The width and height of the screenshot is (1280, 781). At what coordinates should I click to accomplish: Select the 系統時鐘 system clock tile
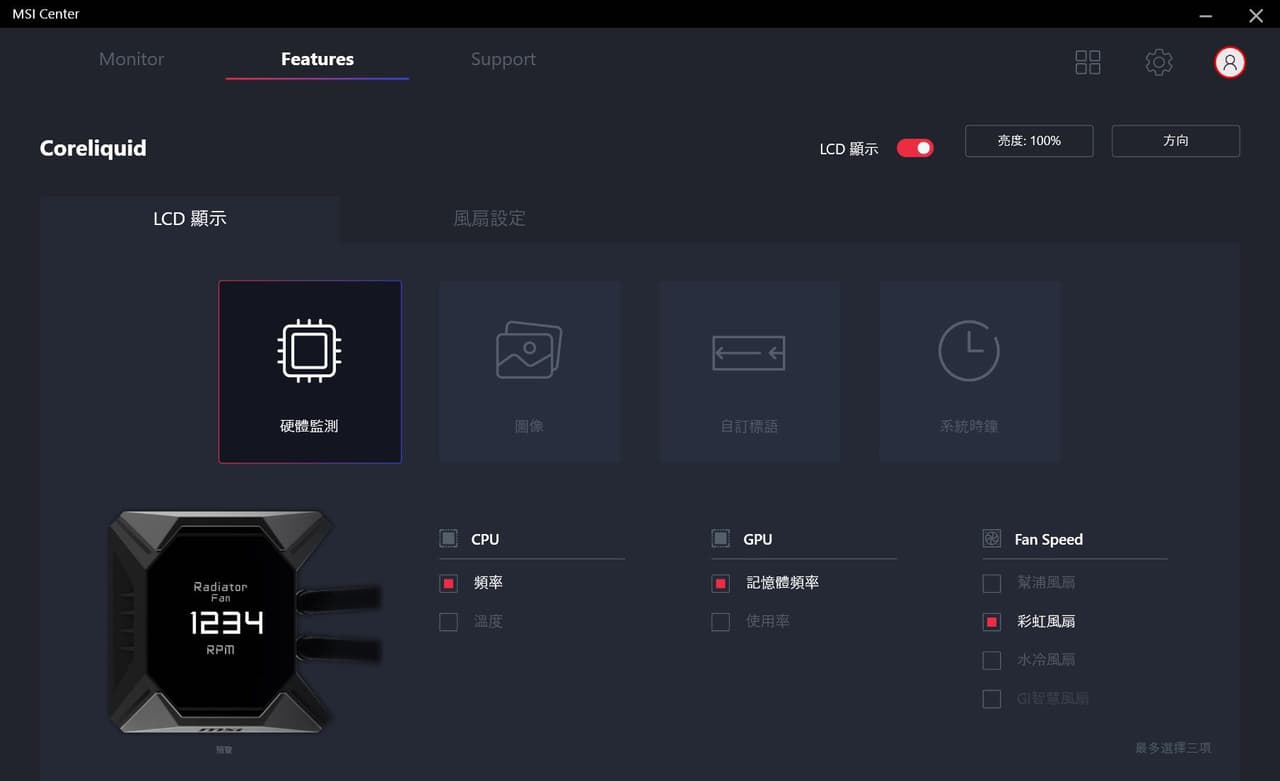coord(970,372)
